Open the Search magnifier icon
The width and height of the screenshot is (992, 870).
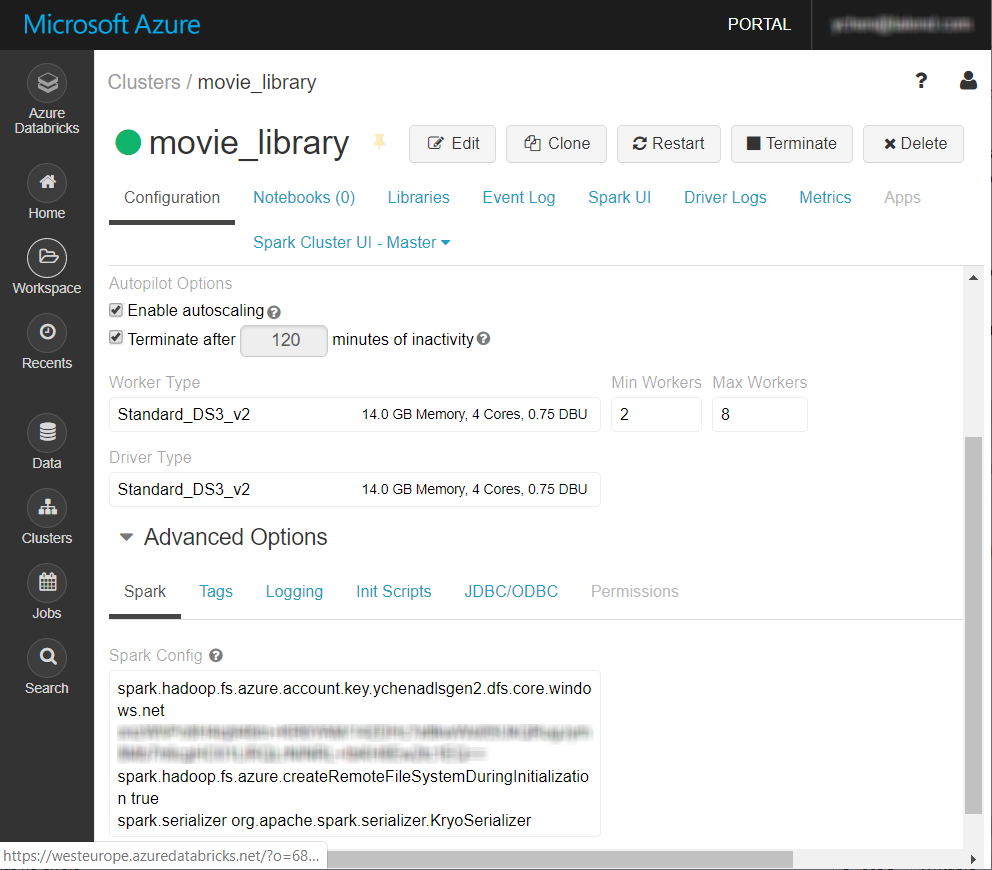[x=47, y=658]
